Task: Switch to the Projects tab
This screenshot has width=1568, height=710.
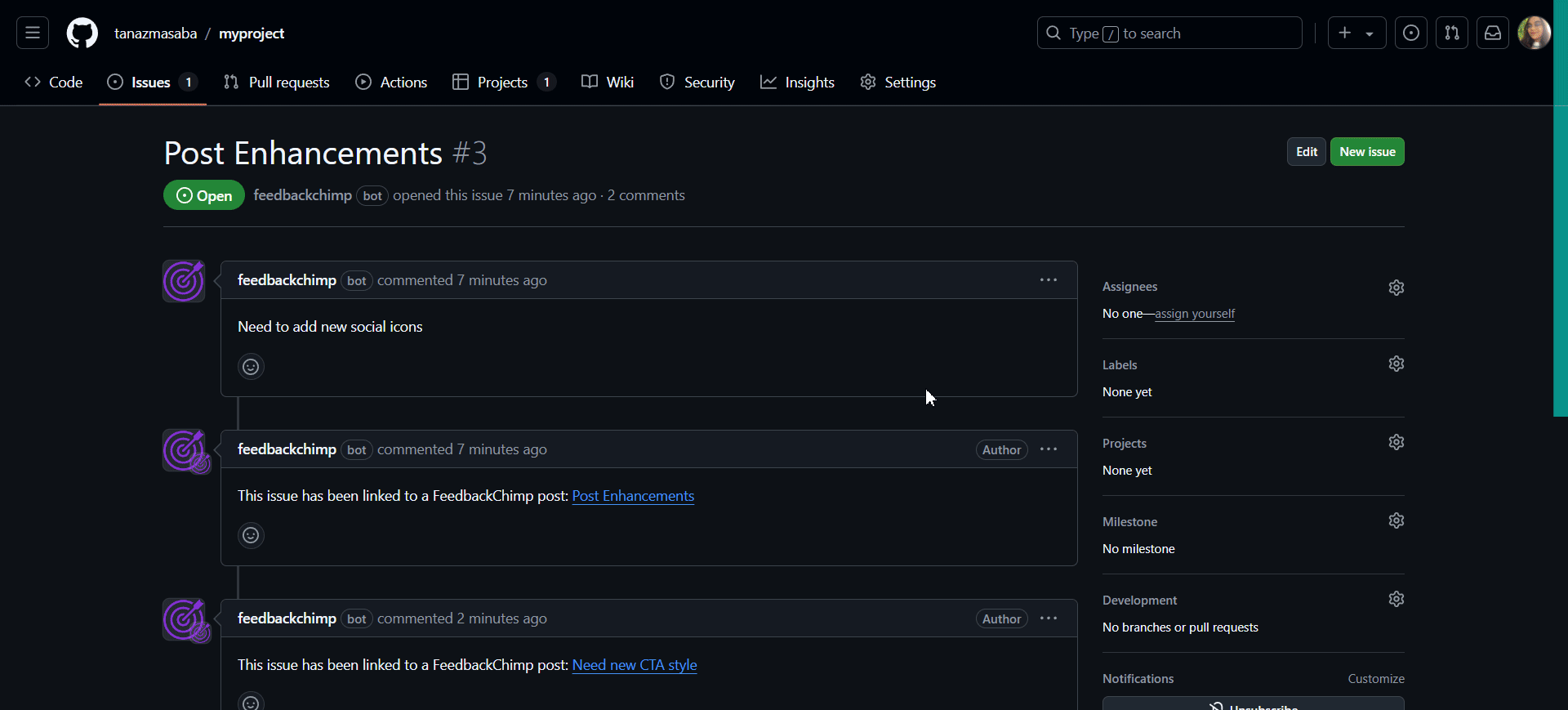Action: click(504, 82)
